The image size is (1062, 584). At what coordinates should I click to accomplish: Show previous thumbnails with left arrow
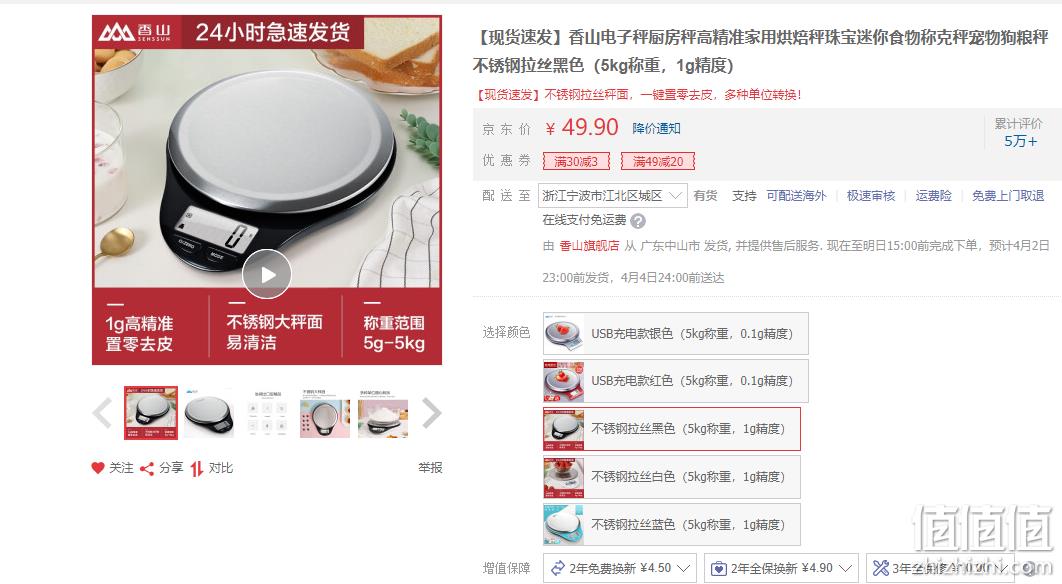pyautogui.click(x=102, y=413)
